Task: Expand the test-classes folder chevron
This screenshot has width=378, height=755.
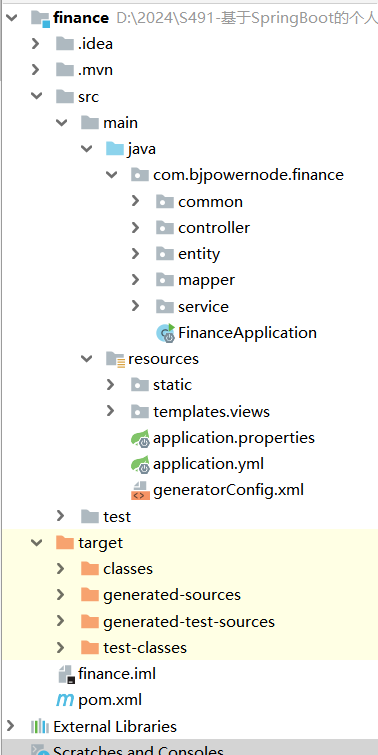Action: (x=60, y=647)
